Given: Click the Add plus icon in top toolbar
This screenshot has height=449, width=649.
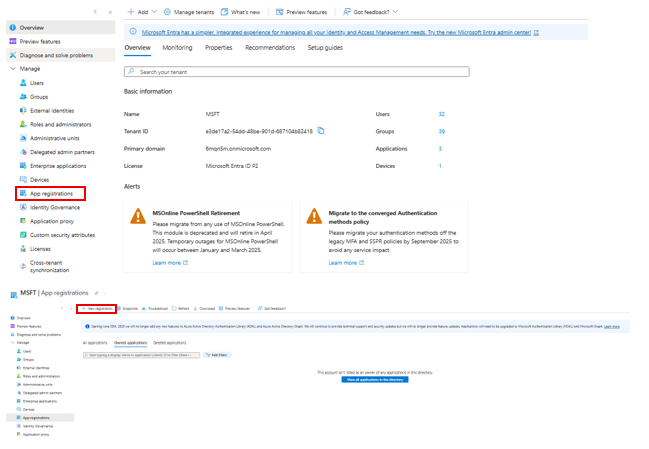Looking at the screenshot, I should (131, 12).
